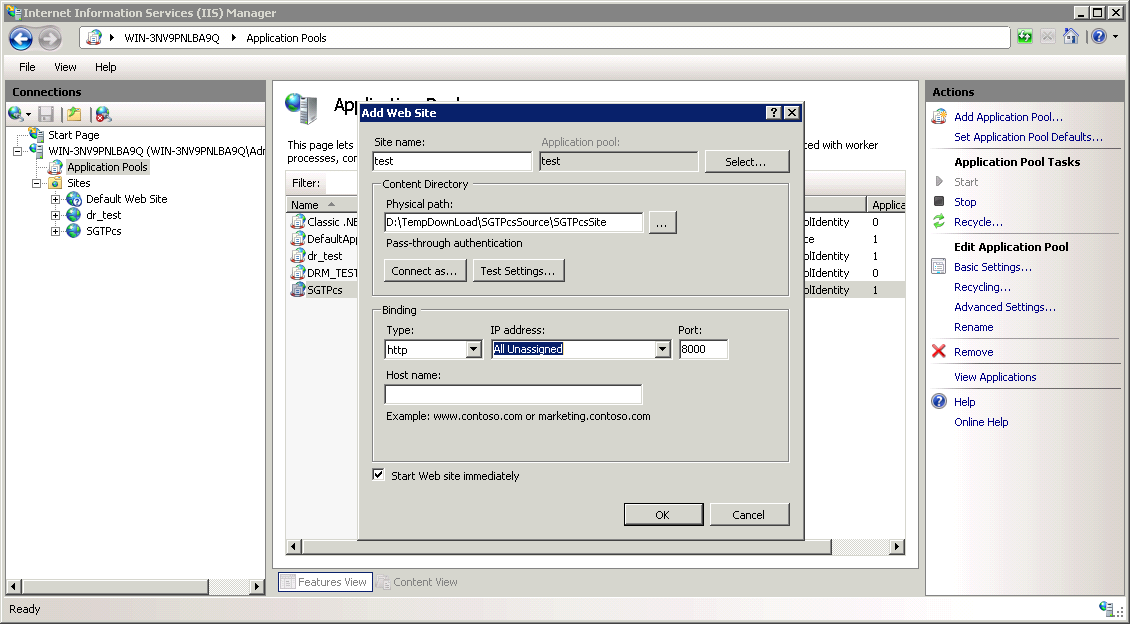Expand the Default Web Site node
This screenshot has width=1130, height=624.
[55, 199]
